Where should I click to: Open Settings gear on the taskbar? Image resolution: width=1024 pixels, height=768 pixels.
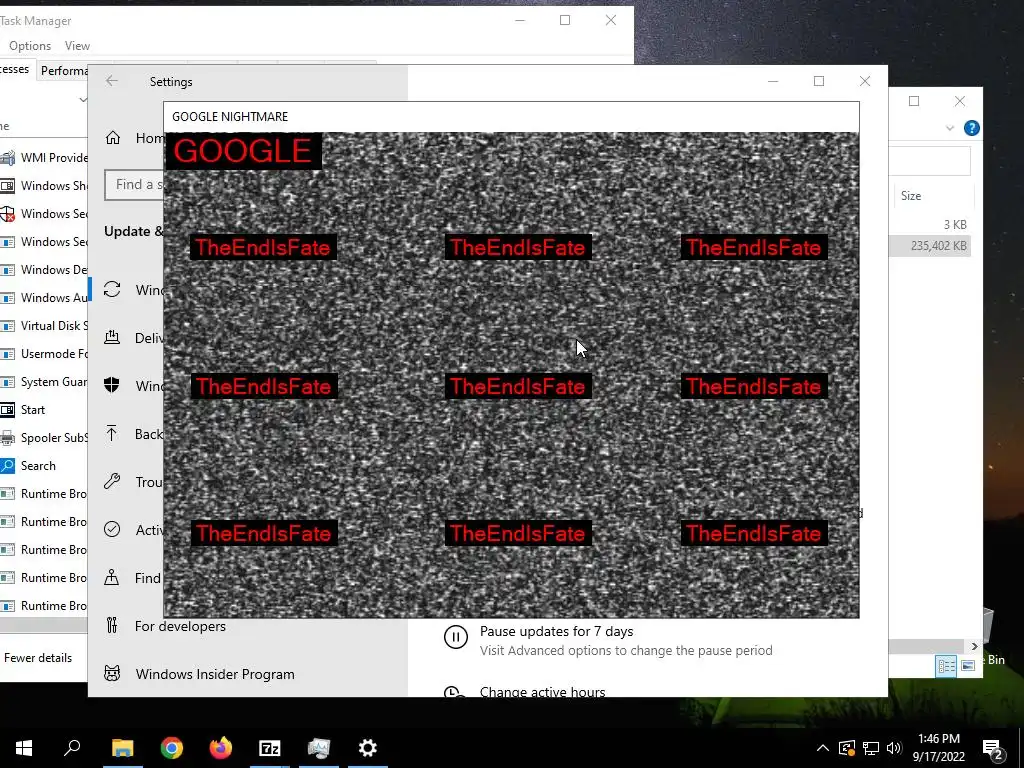point(368,748)
